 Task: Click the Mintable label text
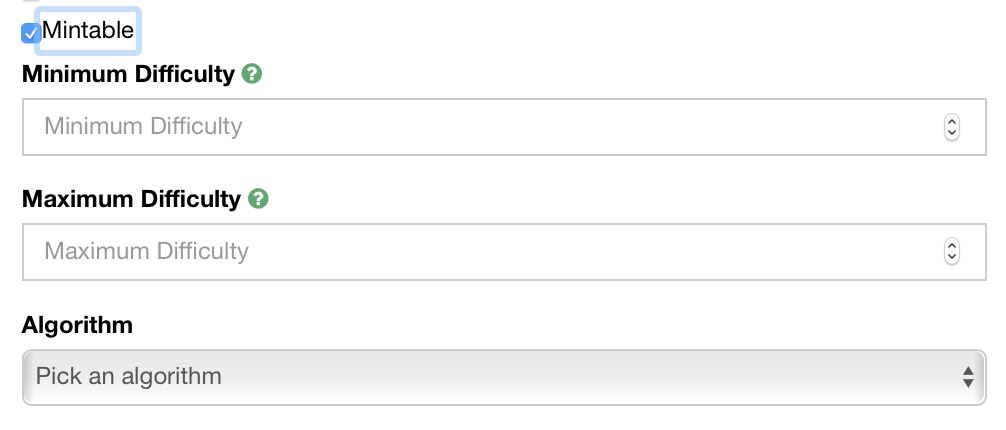click(x=88, y=31)
